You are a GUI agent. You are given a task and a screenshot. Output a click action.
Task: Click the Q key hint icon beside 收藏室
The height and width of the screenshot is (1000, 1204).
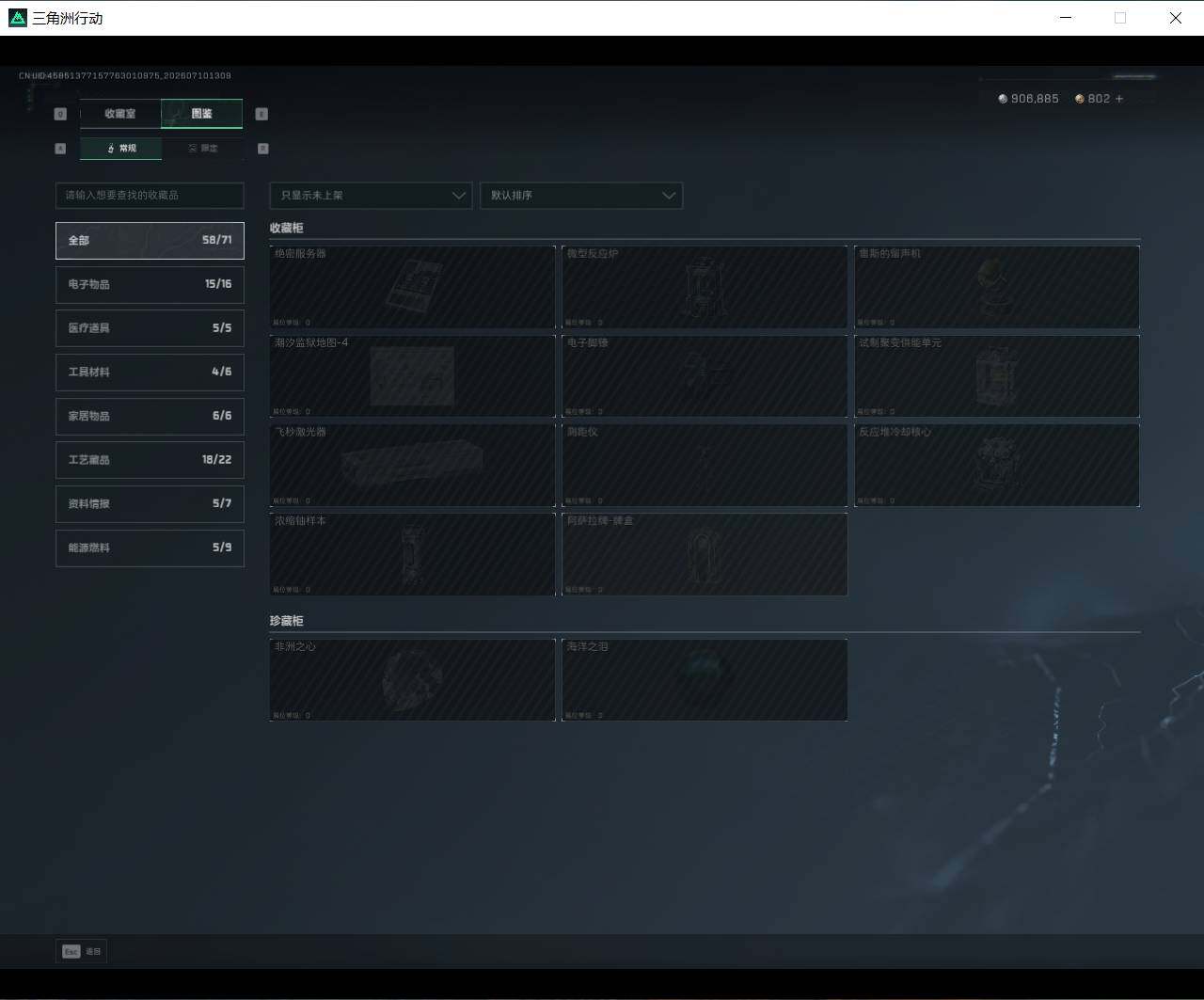60,114
